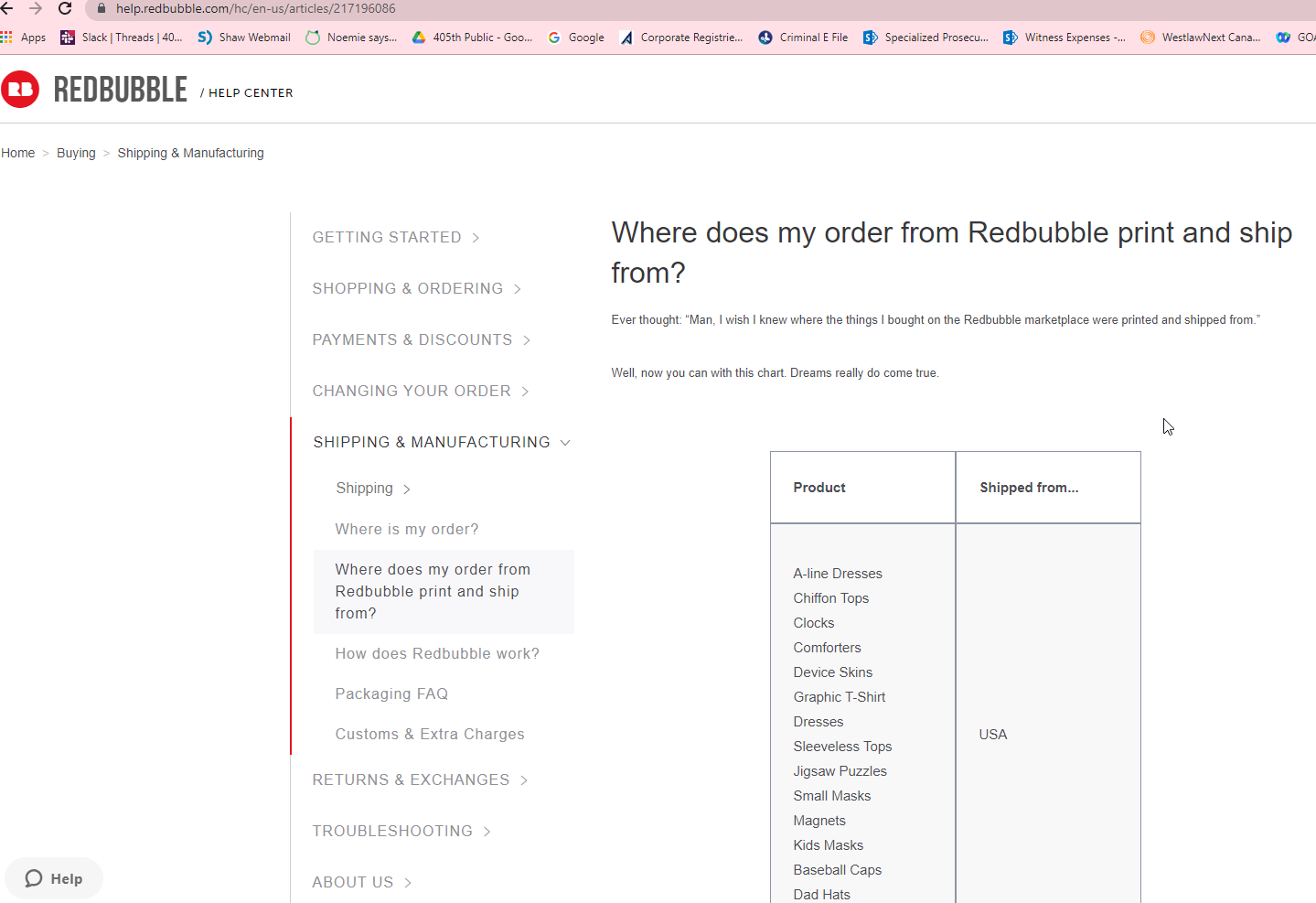Open the Help Center link in header
This screenshot has width=1316, height=903.
(251, 92)
